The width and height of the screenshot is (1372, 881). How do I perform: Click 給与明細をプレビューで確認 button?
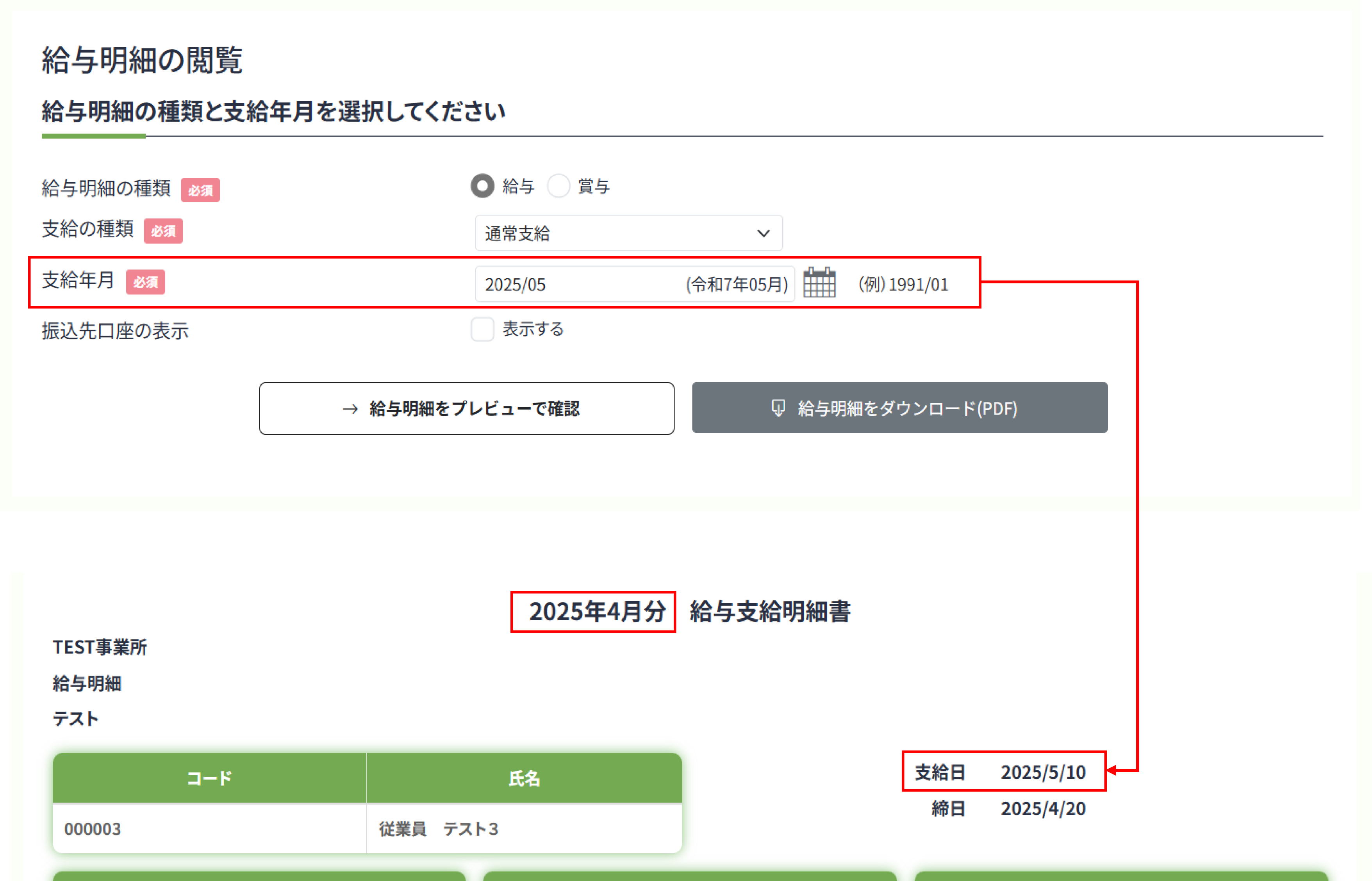coord(466,408)
